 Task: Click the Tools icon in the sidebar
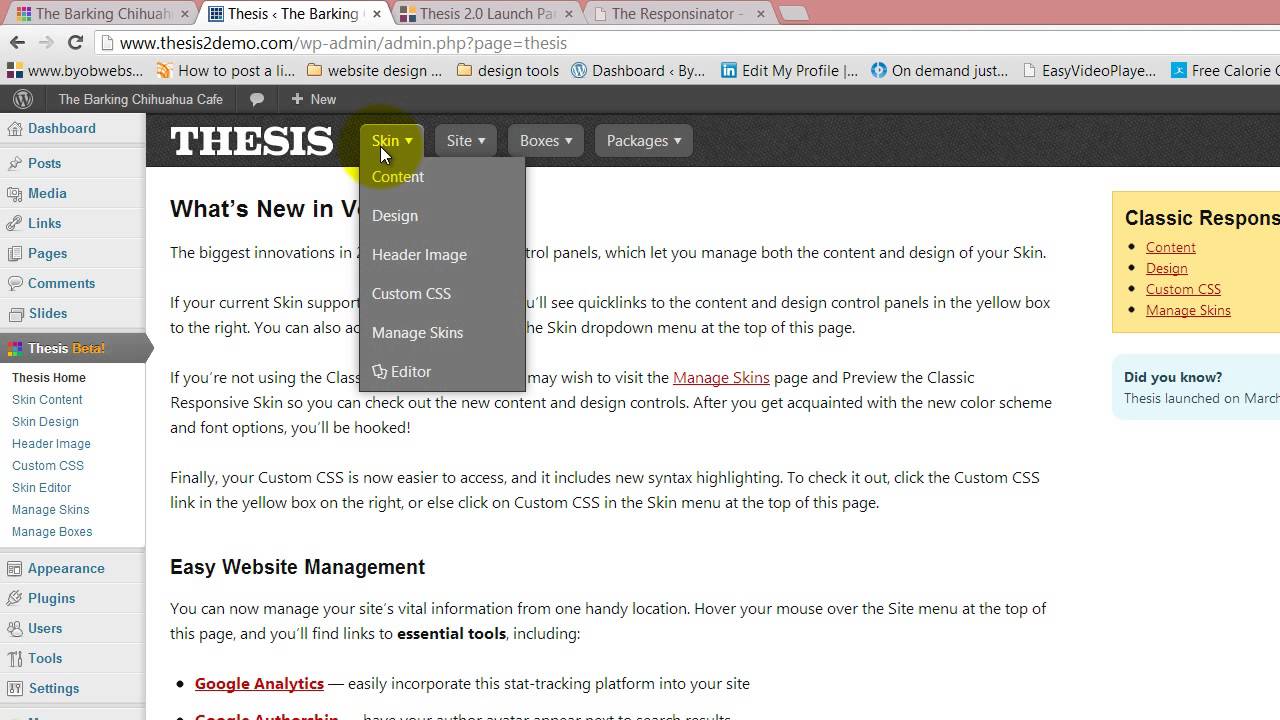(x=14, y=658)
